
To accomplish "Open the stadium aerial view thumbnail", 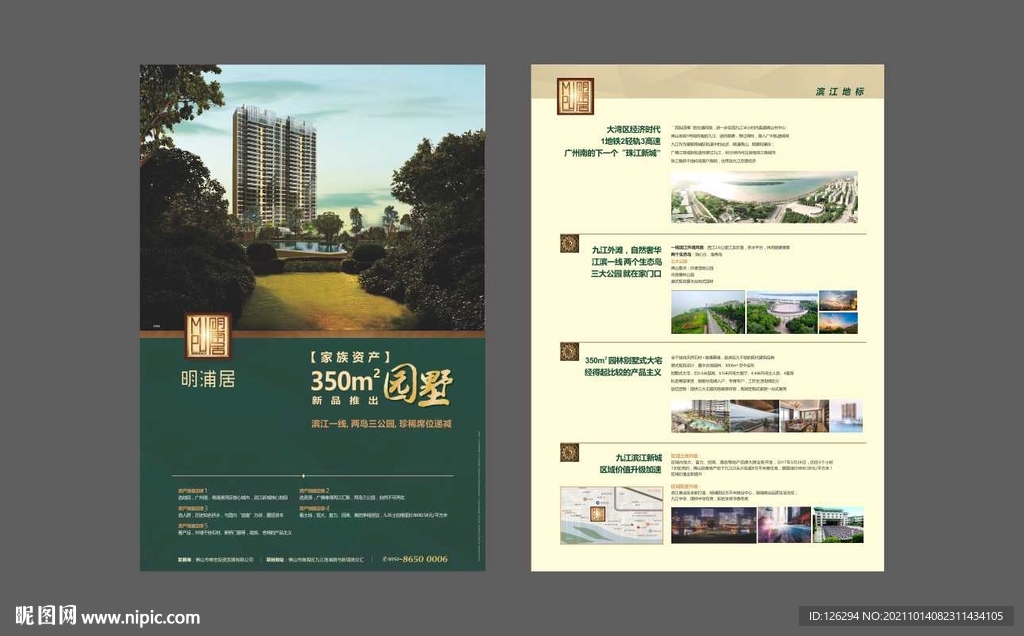I will pos(782,312).
